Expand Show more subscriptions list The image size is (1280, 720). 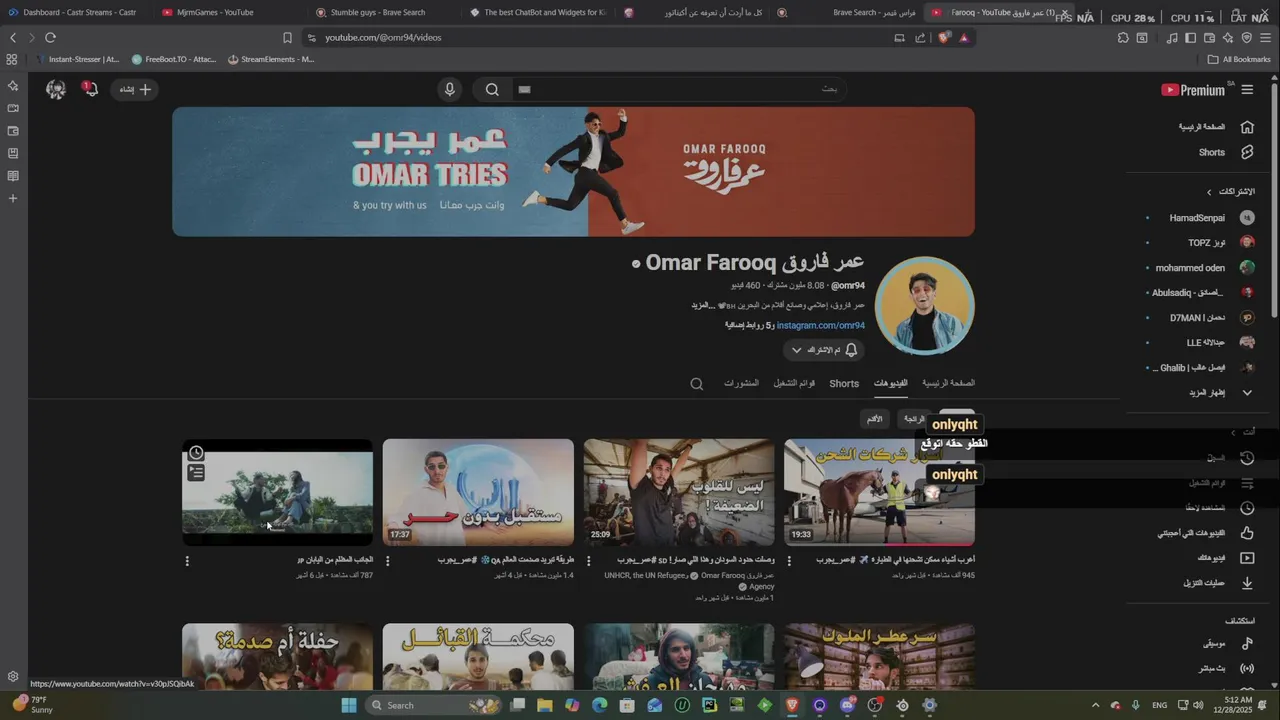click(1218, 393)
